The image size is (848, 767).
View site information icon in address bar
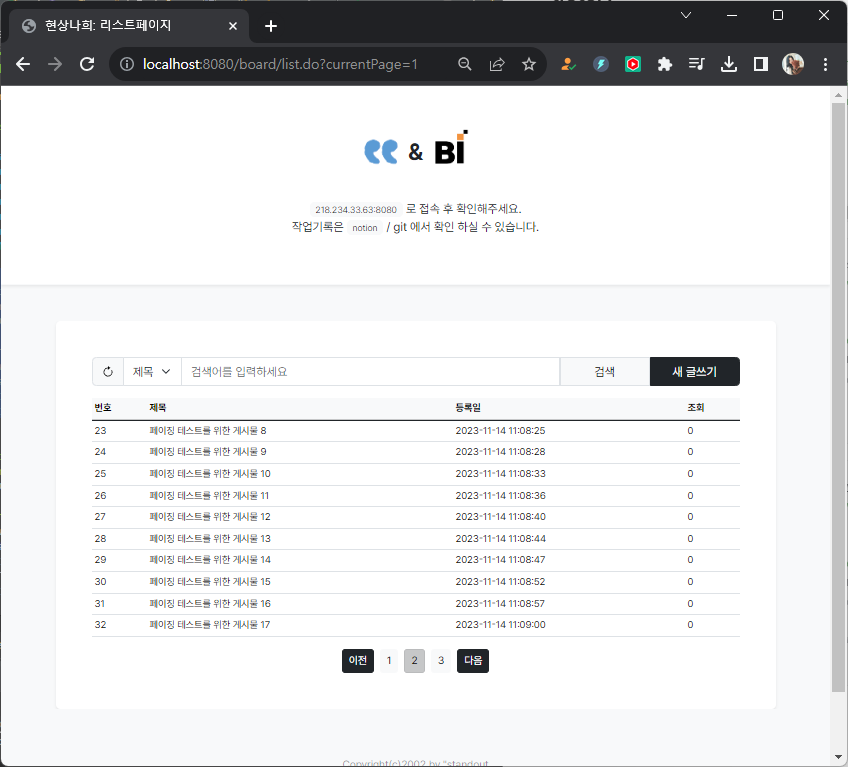[x=127, y=64]
